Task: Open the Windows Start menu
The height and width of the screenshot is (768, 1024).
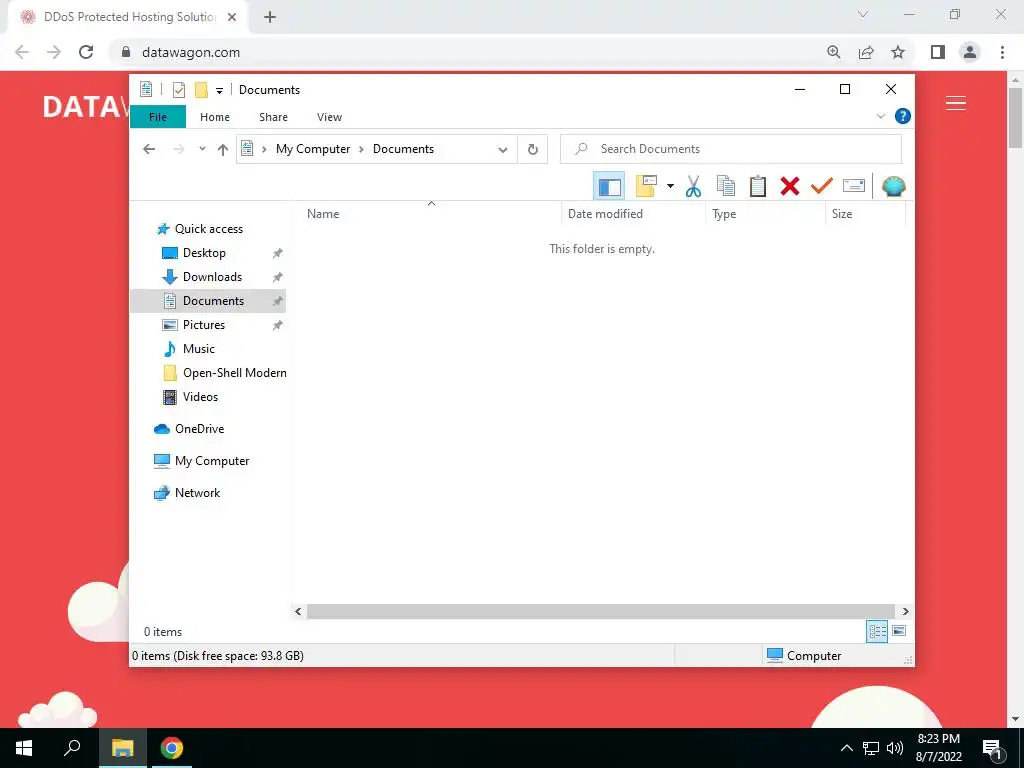Action: tap(24, 748)
